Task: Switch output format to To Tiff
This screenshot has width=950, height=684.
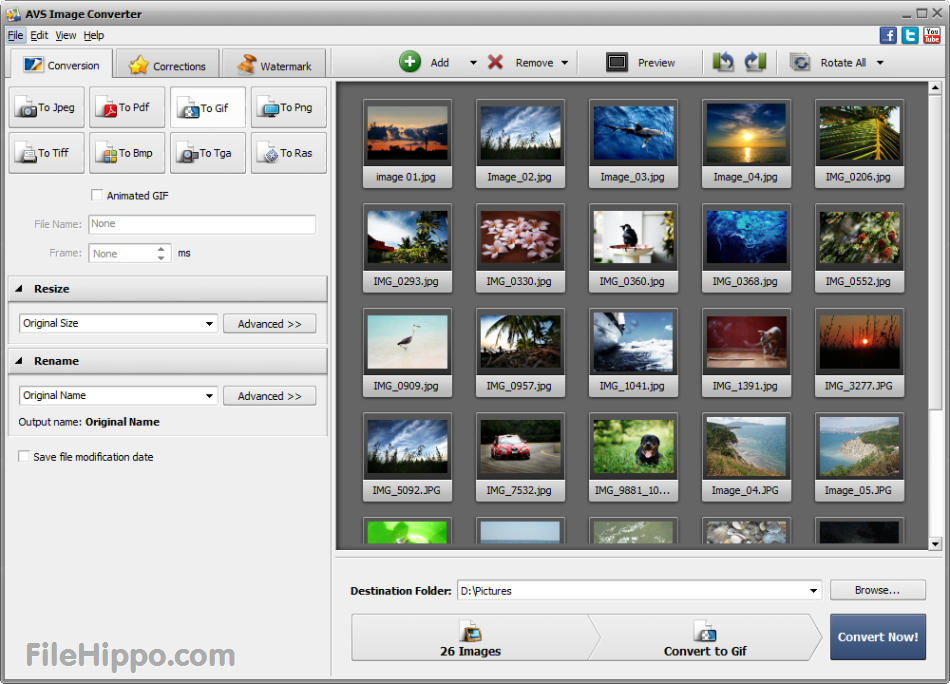Action: [x=46, y=152]
